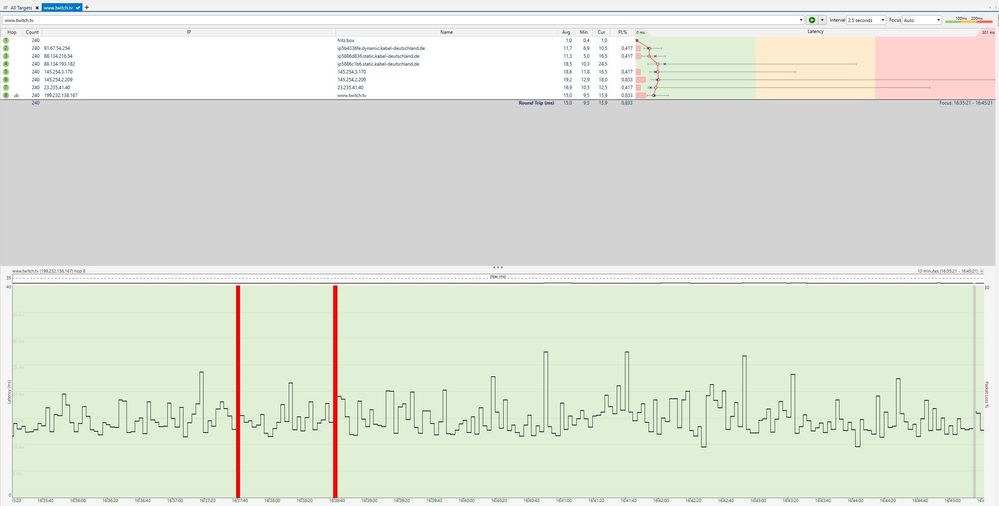The image size is (999, 506).
Task: Click the 301 ms max latency label
Action: coord(987,32)
